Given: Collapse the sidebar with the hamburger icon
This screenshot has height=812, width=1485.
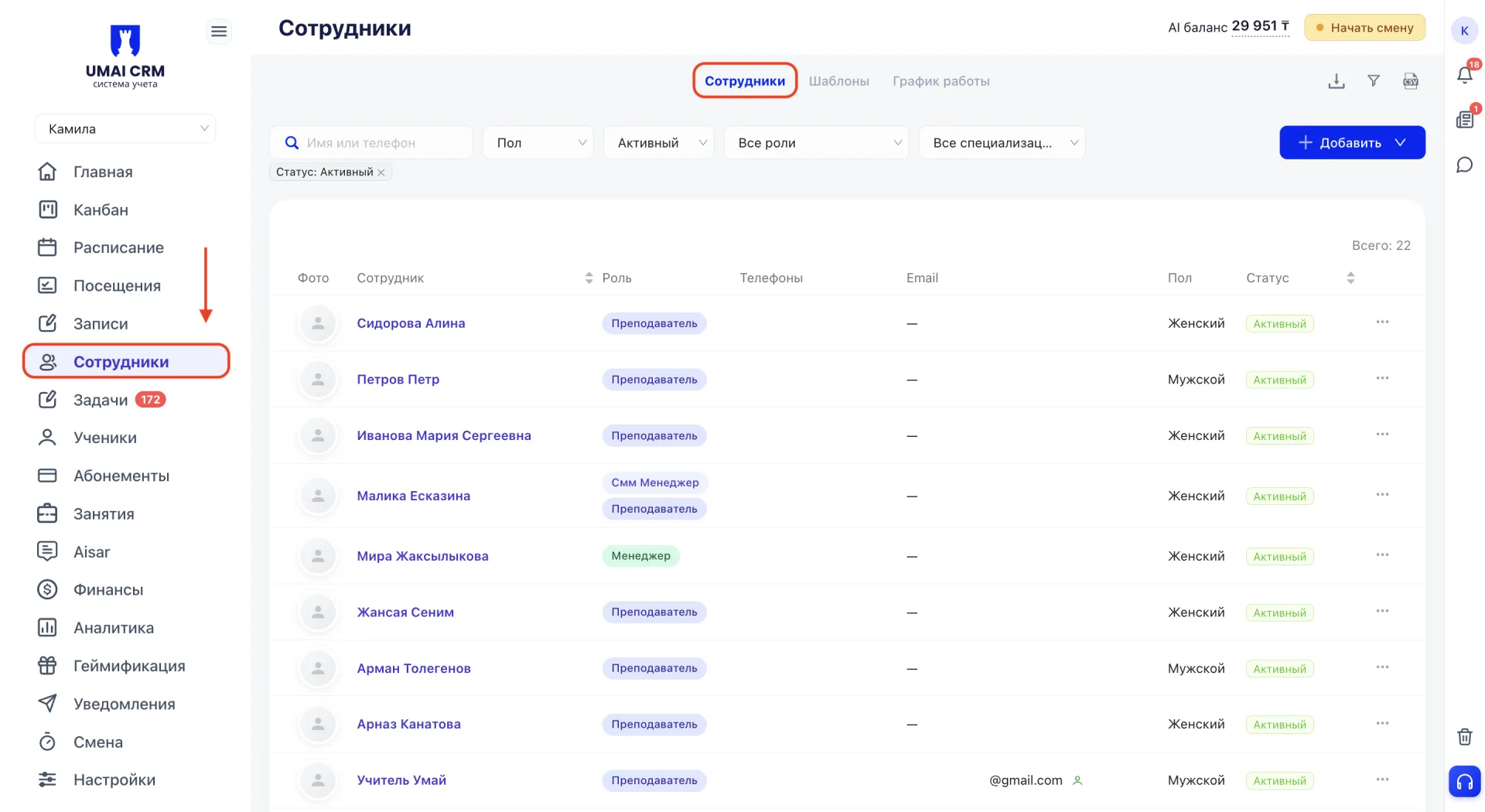Looking at the screenshot, I should click(219, 31).
